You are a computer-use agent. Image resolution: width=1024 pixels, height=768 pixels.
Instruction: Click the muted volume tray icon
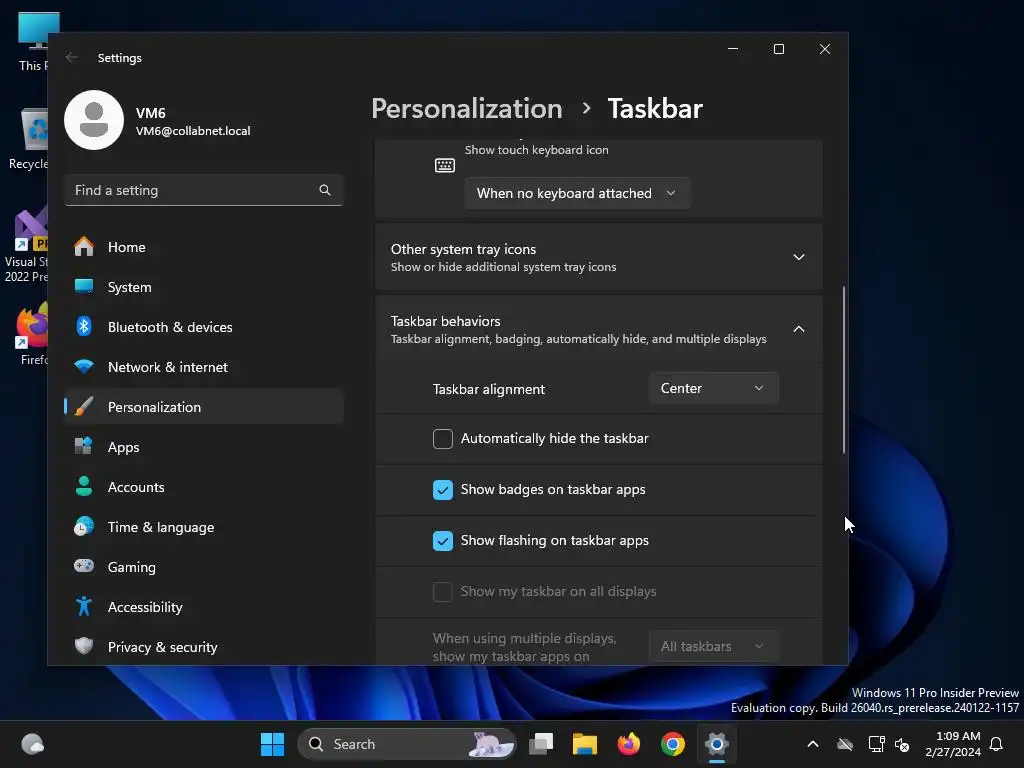pos(903,744)
